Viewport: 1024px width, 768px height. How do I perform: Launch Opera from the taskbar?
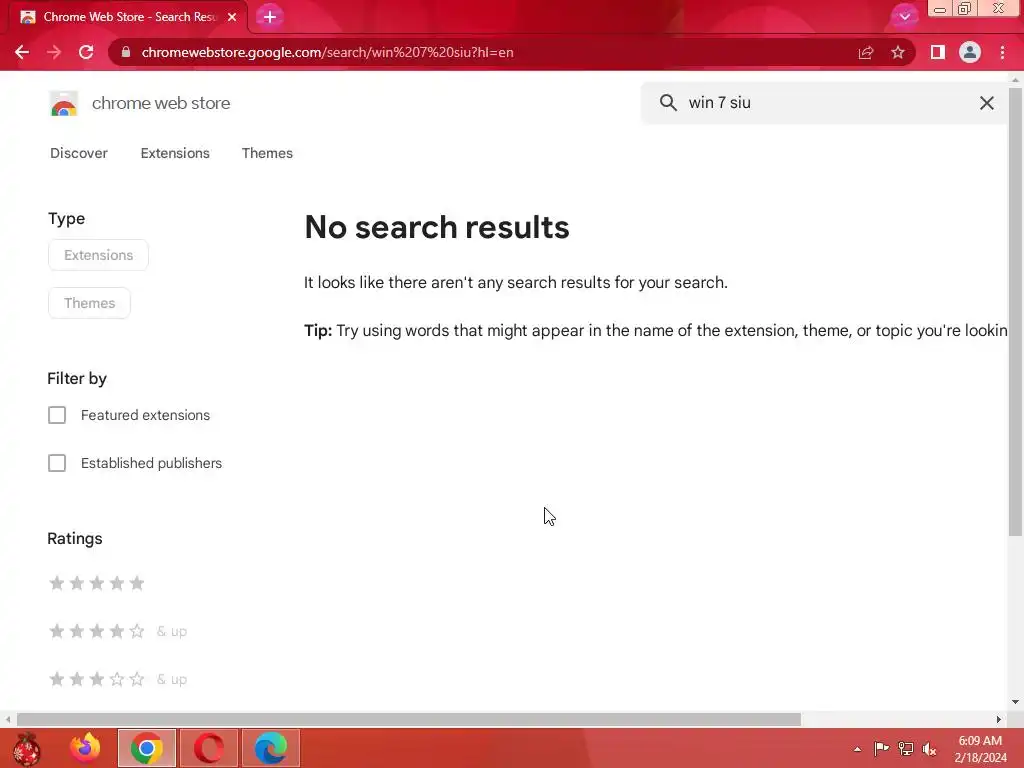tap(209, 748)
